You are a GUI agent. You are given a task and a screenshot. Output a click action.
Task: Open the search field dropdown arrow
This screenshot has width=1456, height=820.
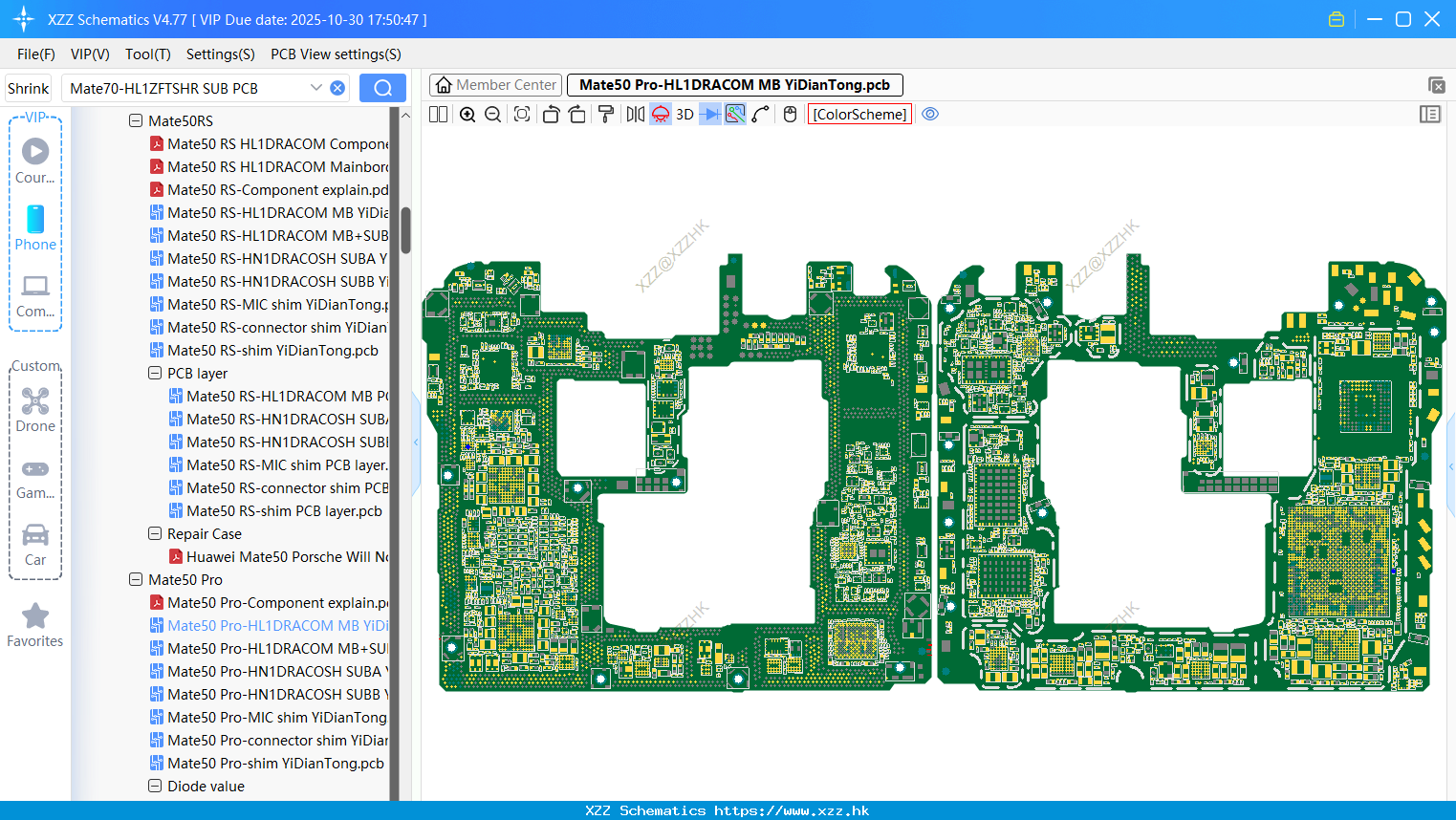316,88
